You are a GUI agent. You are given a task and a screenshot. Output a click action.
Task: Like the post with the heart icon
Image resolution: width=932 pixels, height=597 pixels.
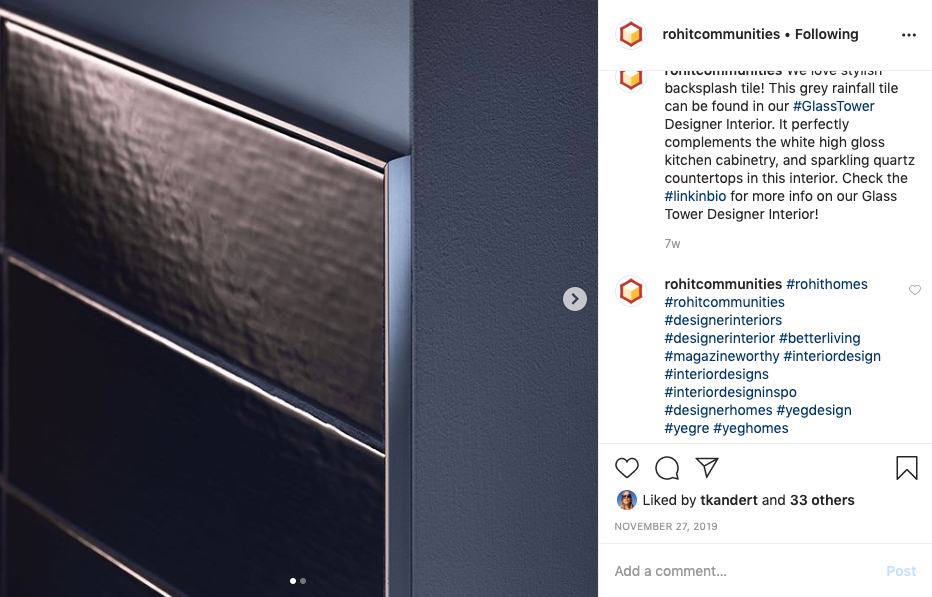[626, 468]
